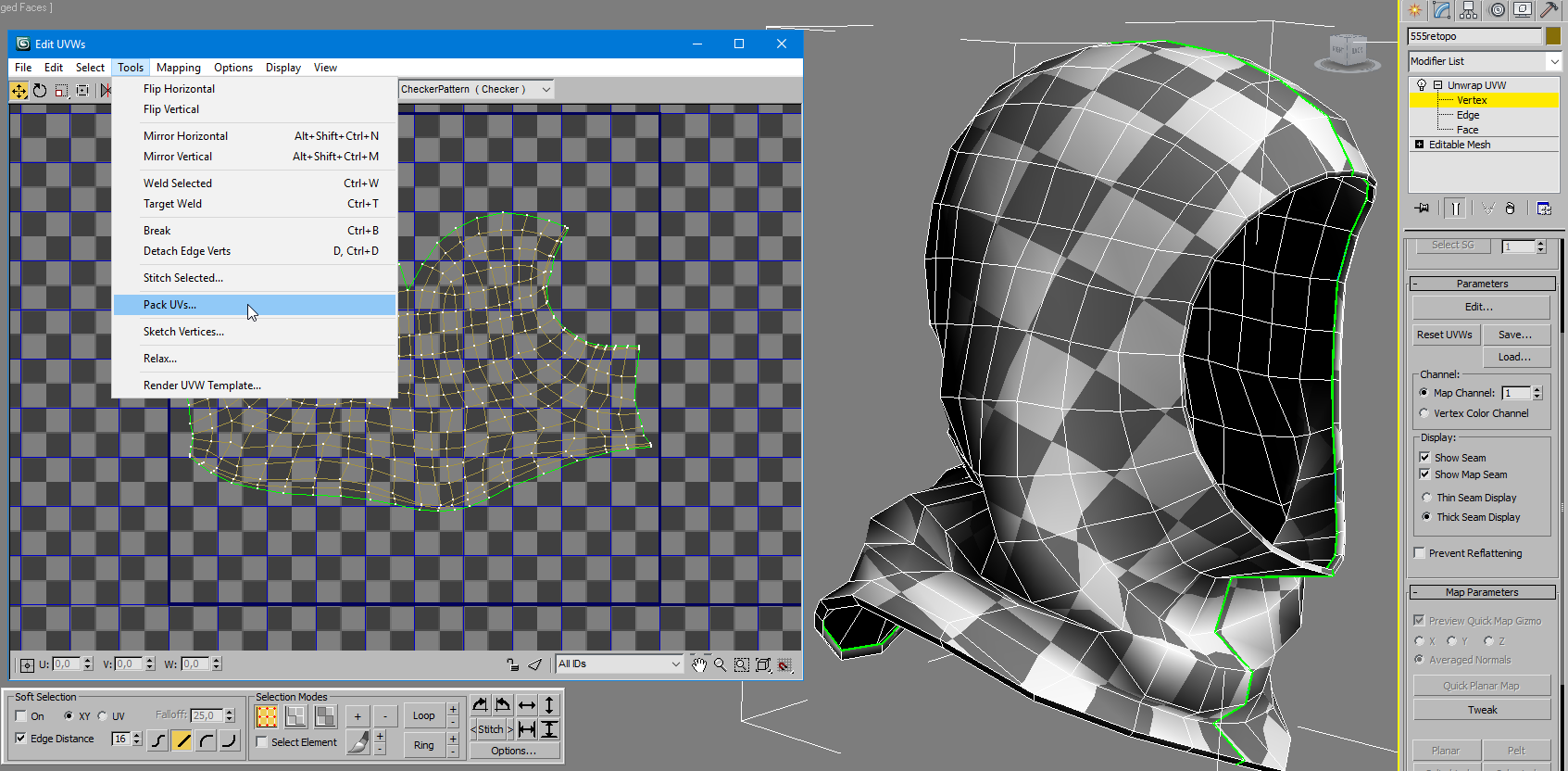Open the Display tab in command panel
The image size is (1568, 771).
1523,10
